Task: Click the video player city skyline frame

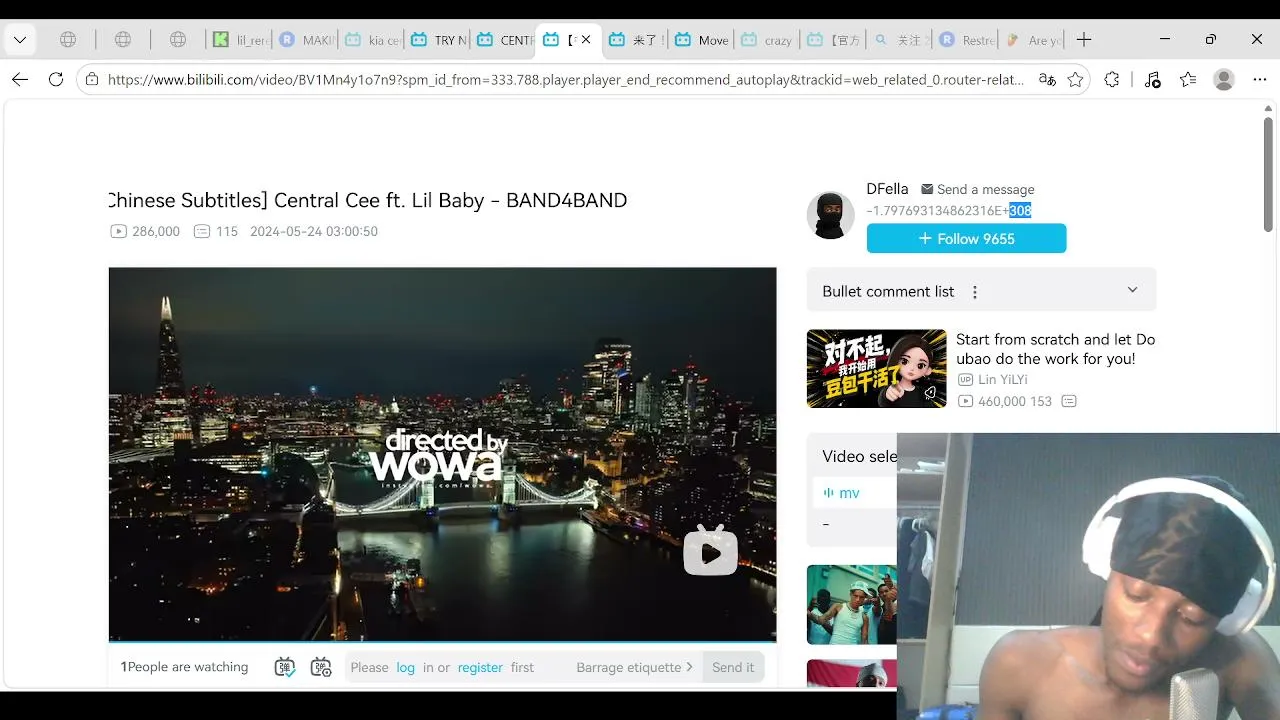Action: pyautogui.click(x=442, y=454)
